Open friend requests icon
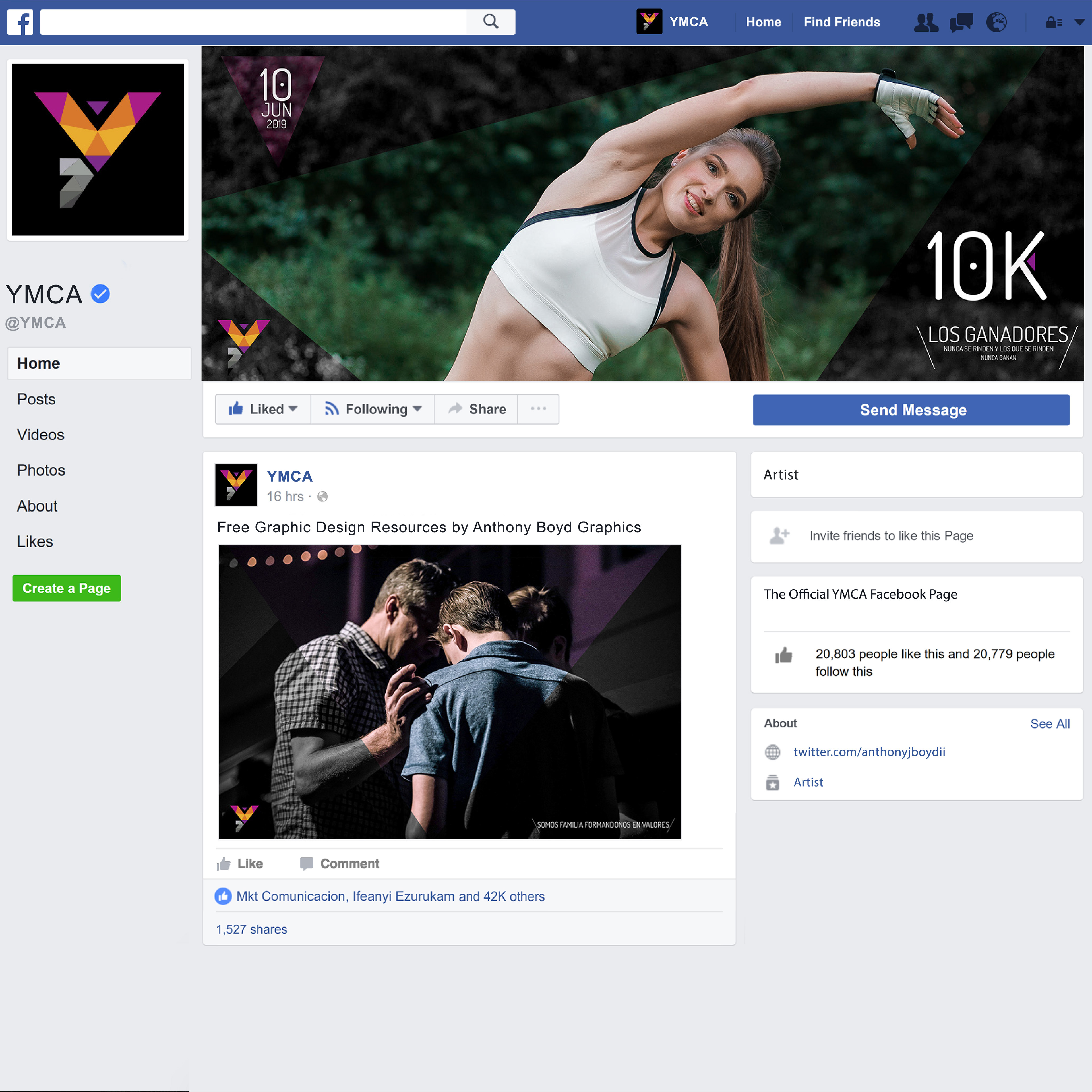 click(x=926, y=23)
